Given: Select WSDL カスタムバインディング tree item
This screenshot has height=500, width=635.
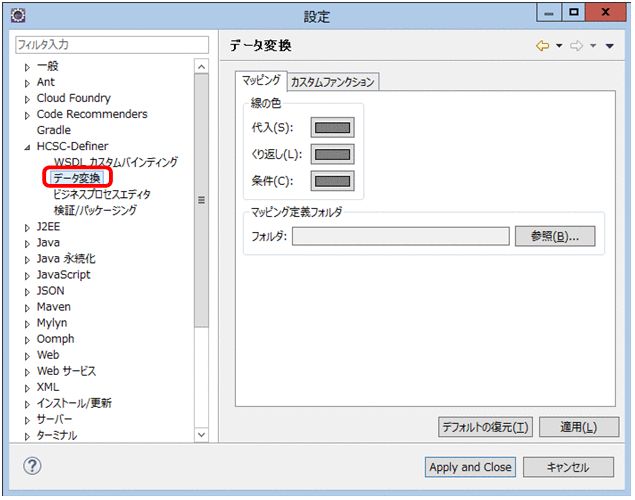Looking at the screenshot, I should tap(116, 162).
